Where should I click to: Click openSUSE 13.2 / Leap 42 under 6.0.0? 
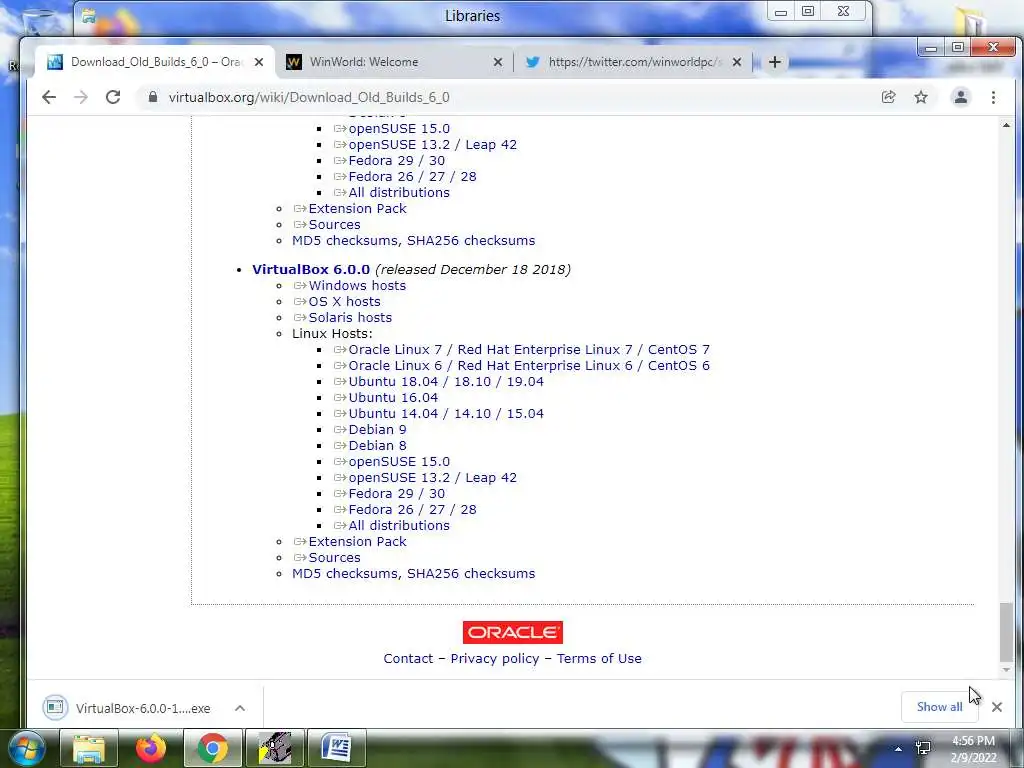click(x=432, y=477)
